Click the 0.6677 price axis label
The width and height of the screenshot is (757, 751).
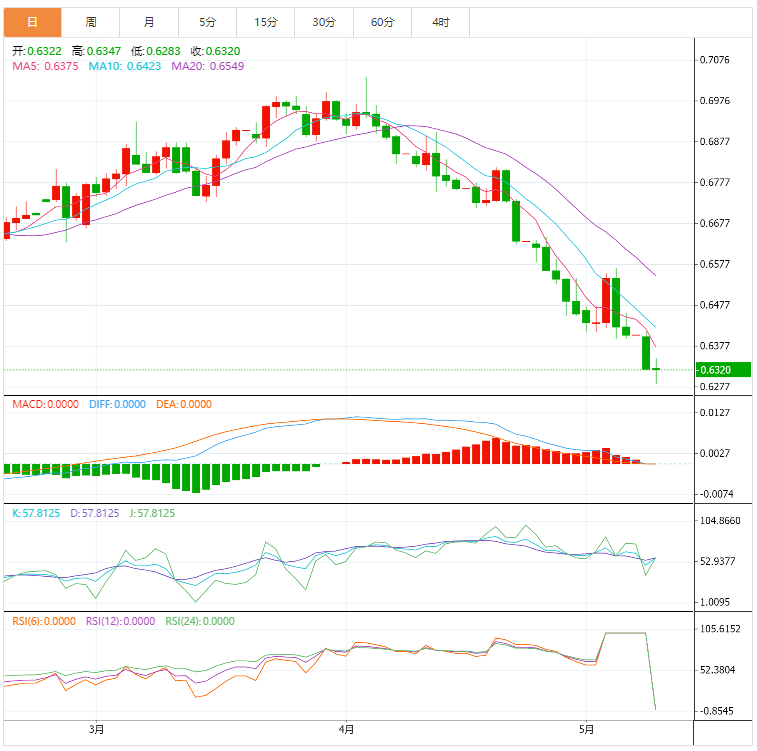[715, 223]
